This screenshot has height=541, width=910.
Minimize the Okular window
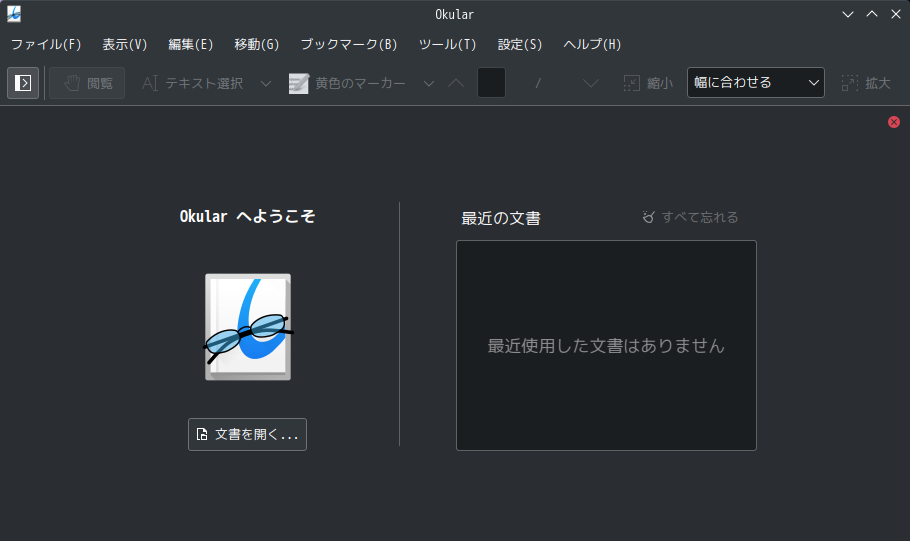tap(848, 14)
